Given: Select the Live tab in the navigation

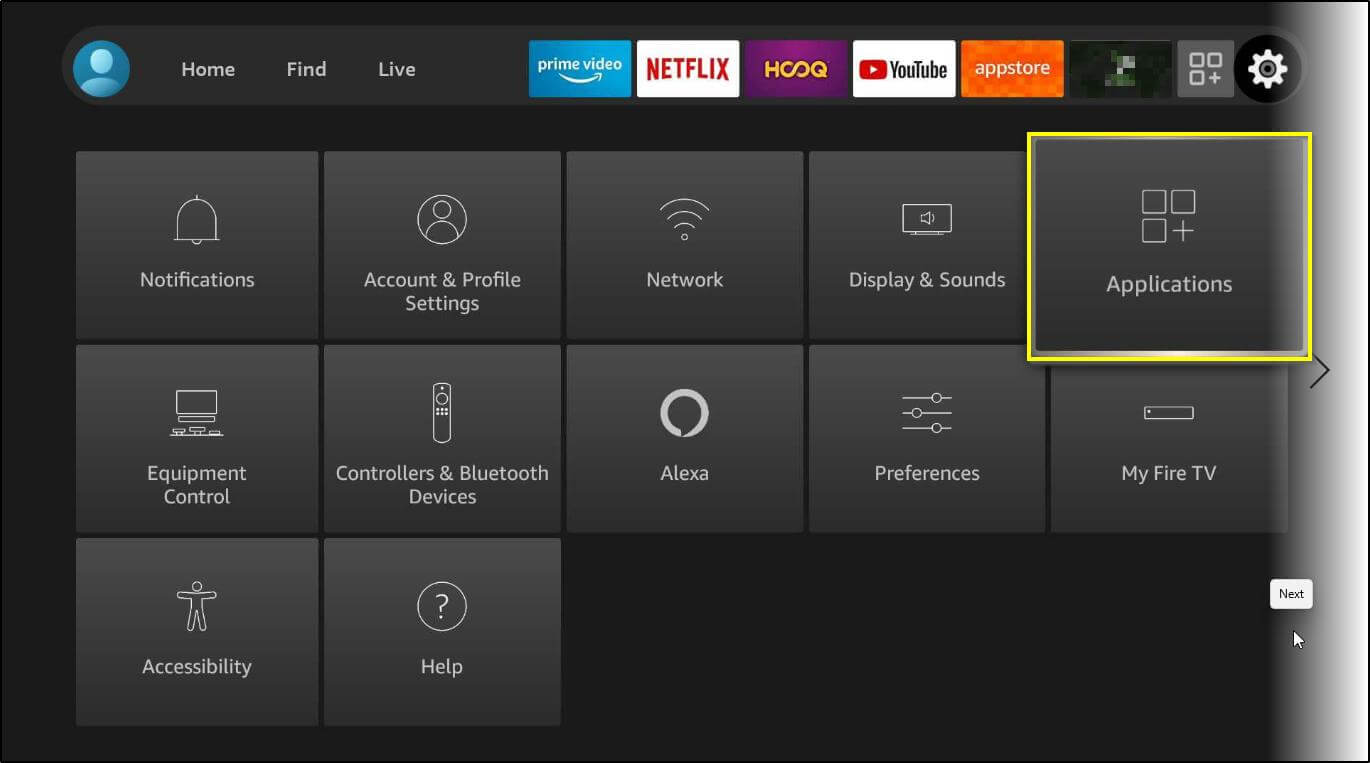Looking at the screenshot, I should click(396, 68).
